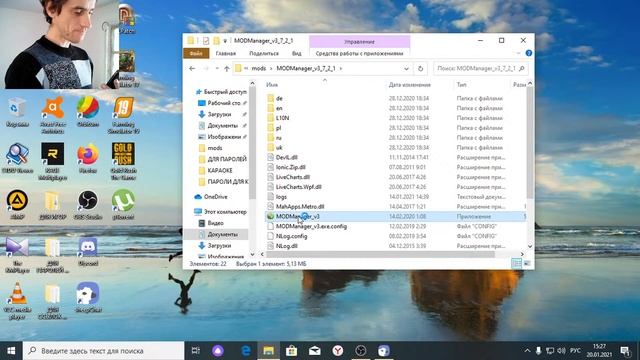Open the Share ribbon tab
The image size is (640, 360).
pos(264,53)
